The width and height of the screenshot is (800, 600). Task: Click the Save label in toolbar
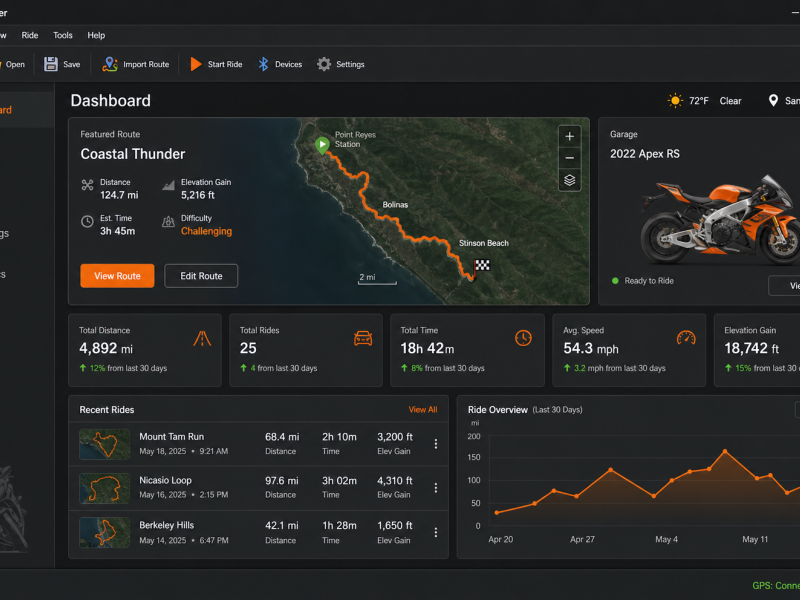71,64
